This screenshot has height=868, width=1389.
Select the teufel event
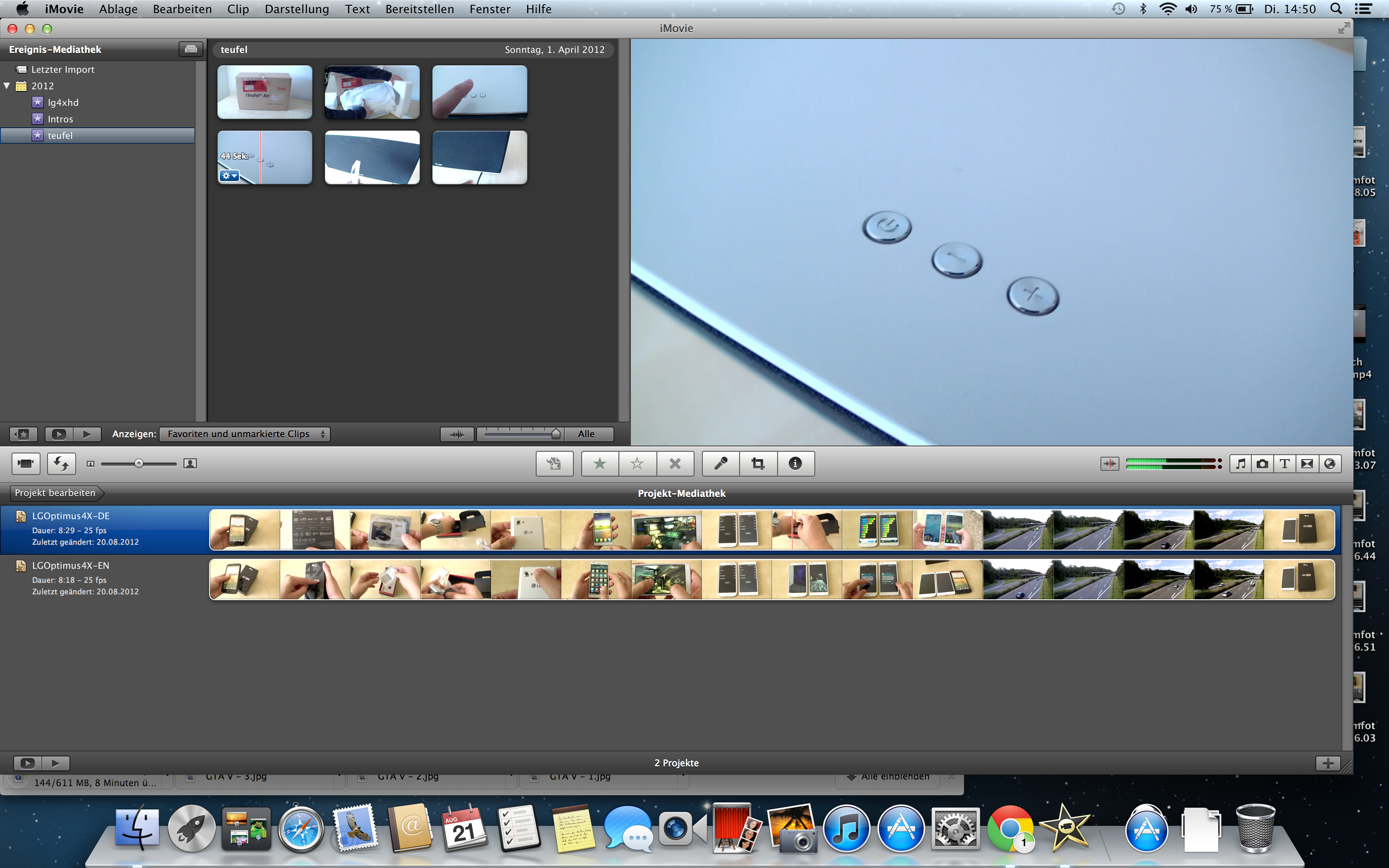tap(98, 136)
